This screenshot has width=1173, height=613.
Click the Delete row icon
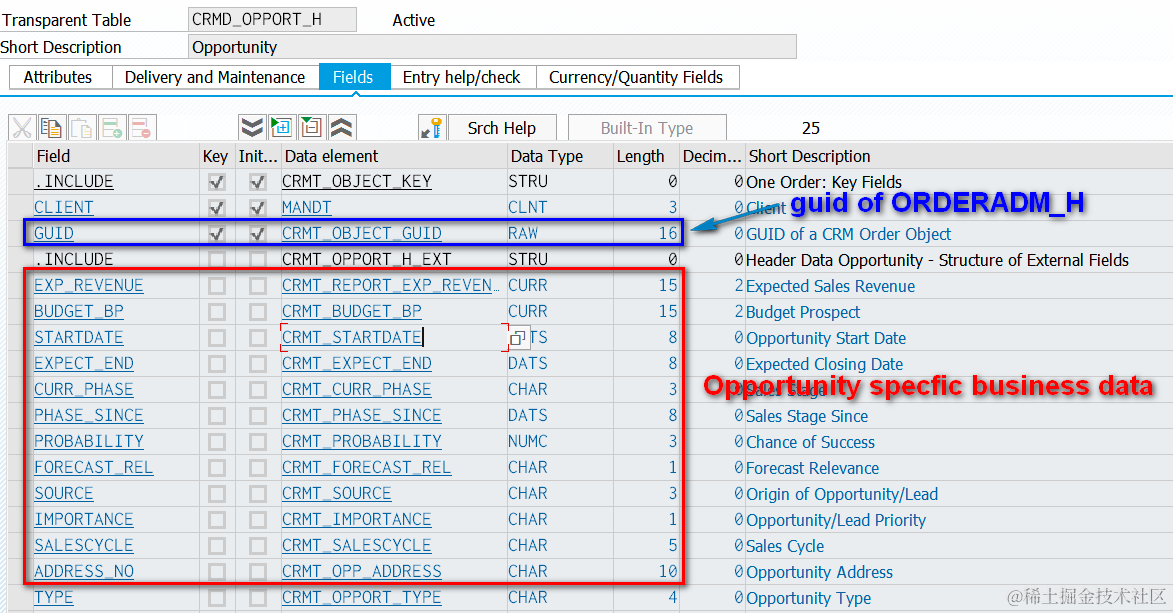click(x=141, y=128)
